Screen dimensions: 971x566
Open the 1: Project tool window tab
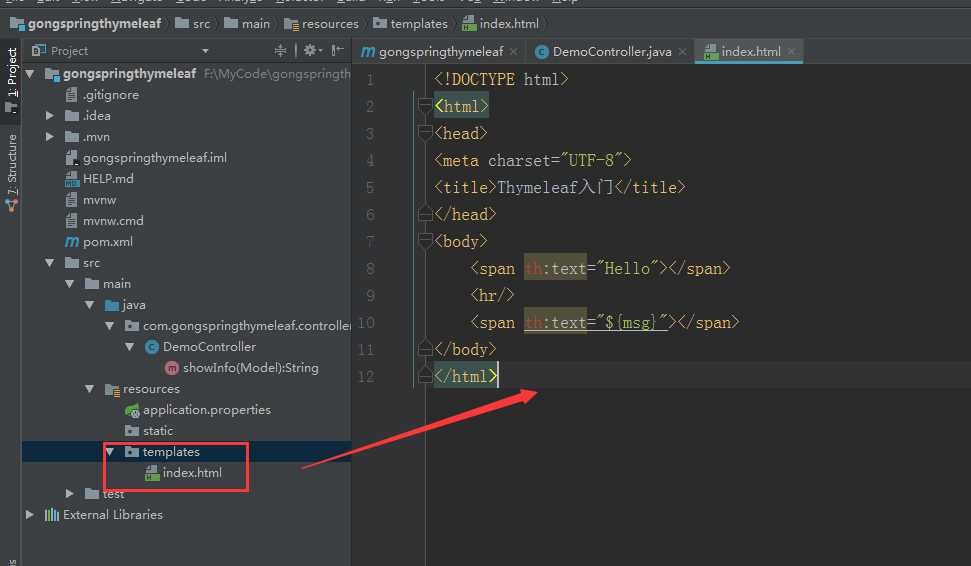[11, 80]
